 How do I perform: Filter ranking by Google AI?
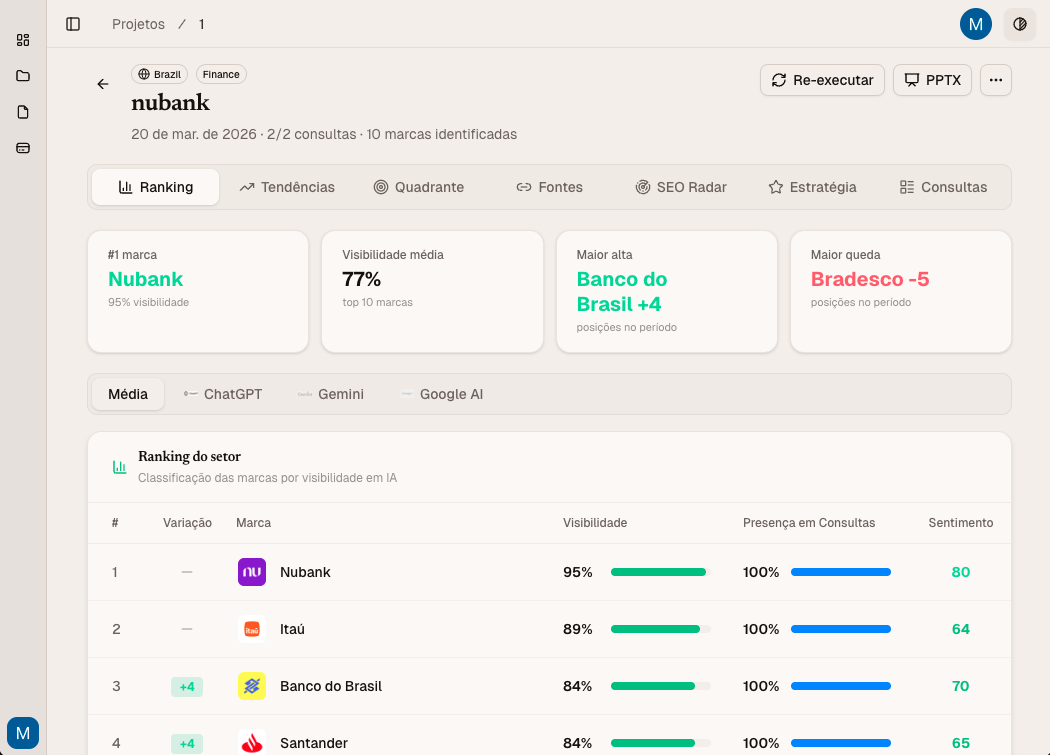tap(441, 394)
